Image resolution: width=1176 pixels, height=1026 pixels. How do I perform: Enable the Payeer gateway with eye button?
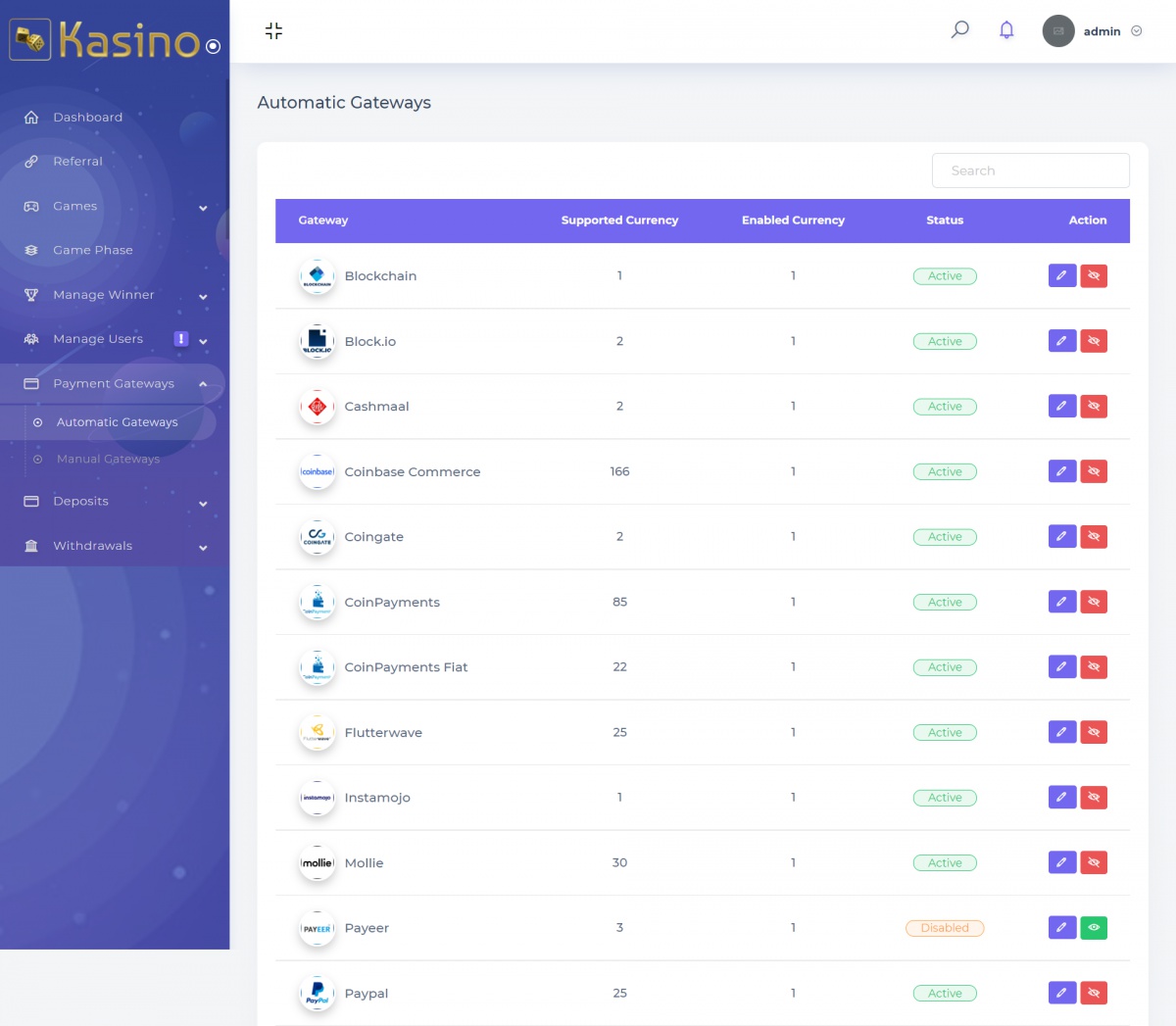click(x=1094, y=927)
